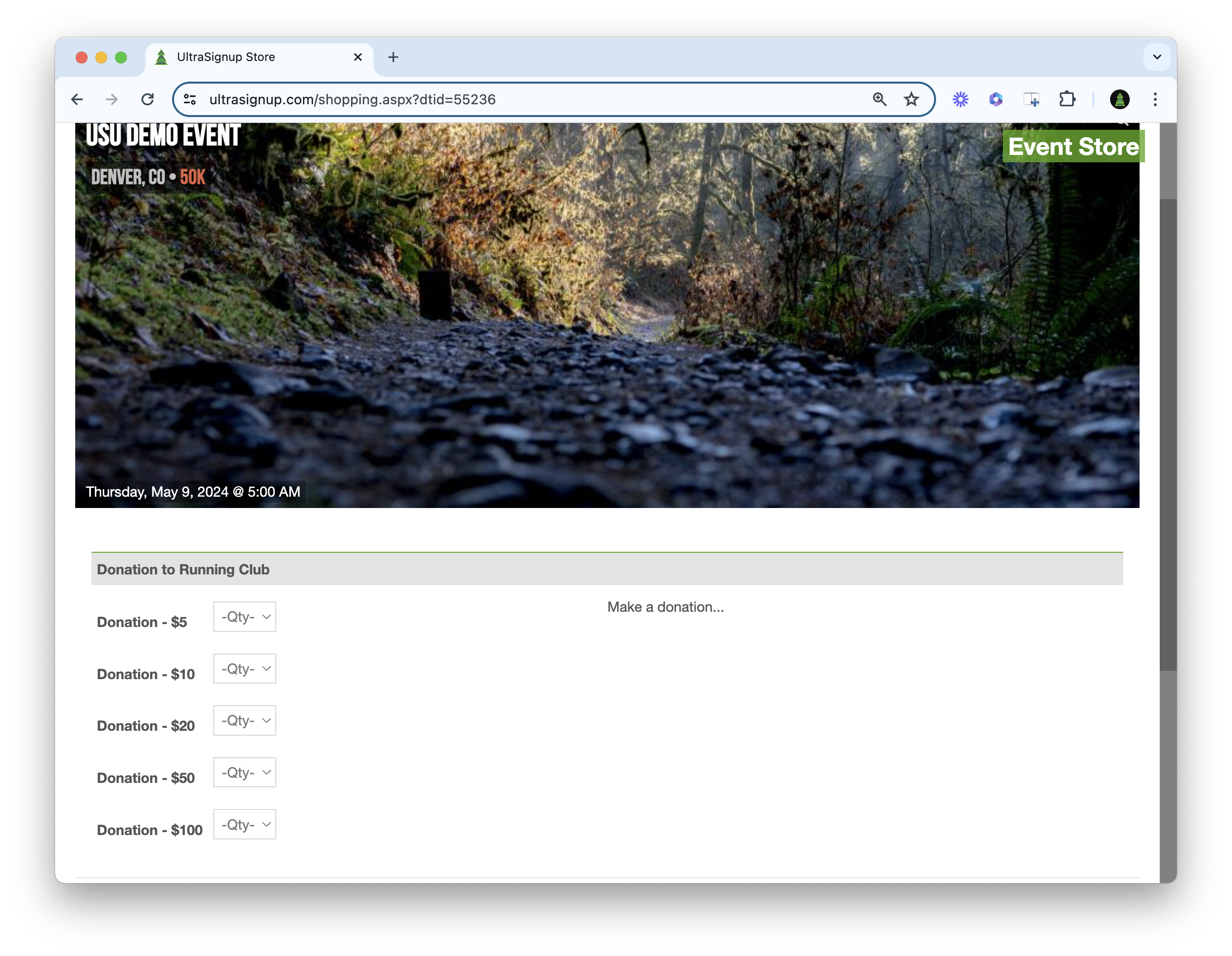Open quantity dropdown for Donation - $50
The height and width of the screenshot is (956, 1232).
pyautogui.click(x=245, y=773)
